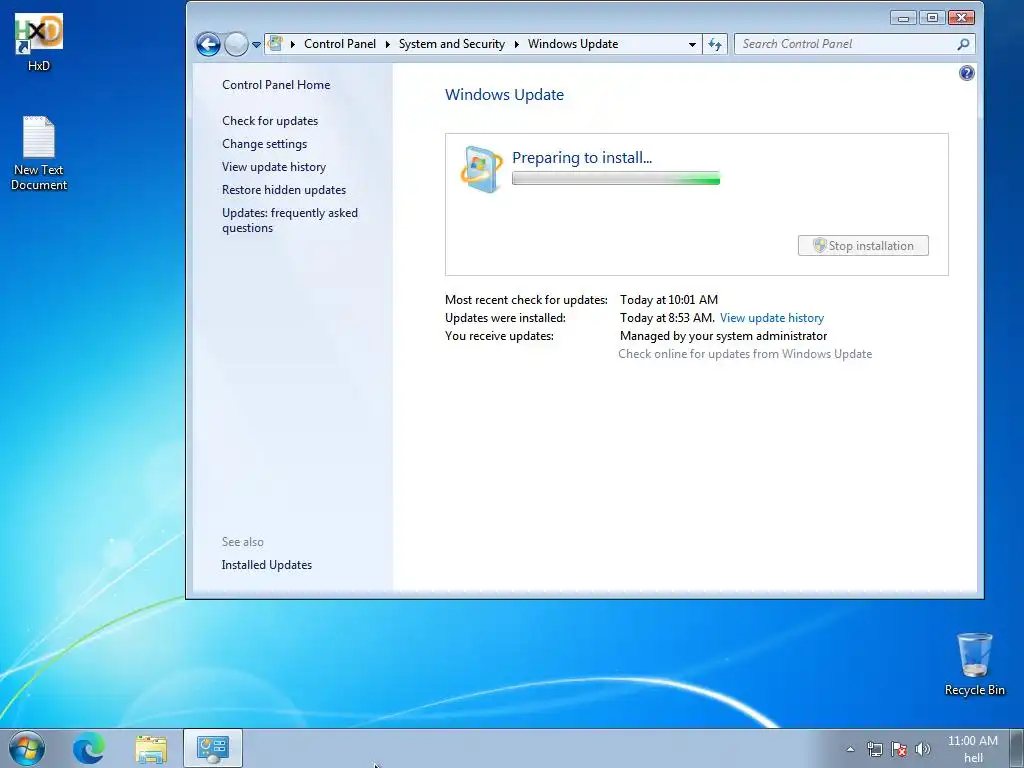Screen dimensions: 1024x768
Task: Open Restore hidden updates link
Action: click(284, 189)
